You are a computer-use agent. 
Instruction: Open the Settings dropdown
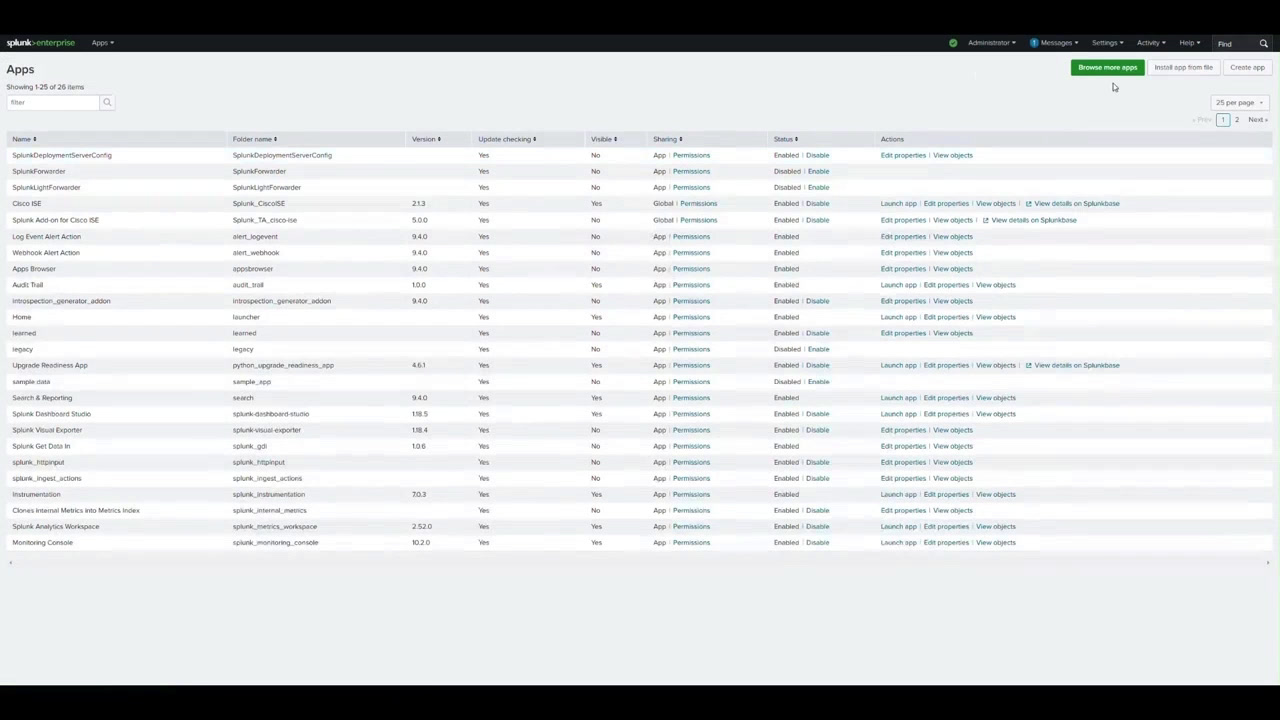(x=1107, y=43)
